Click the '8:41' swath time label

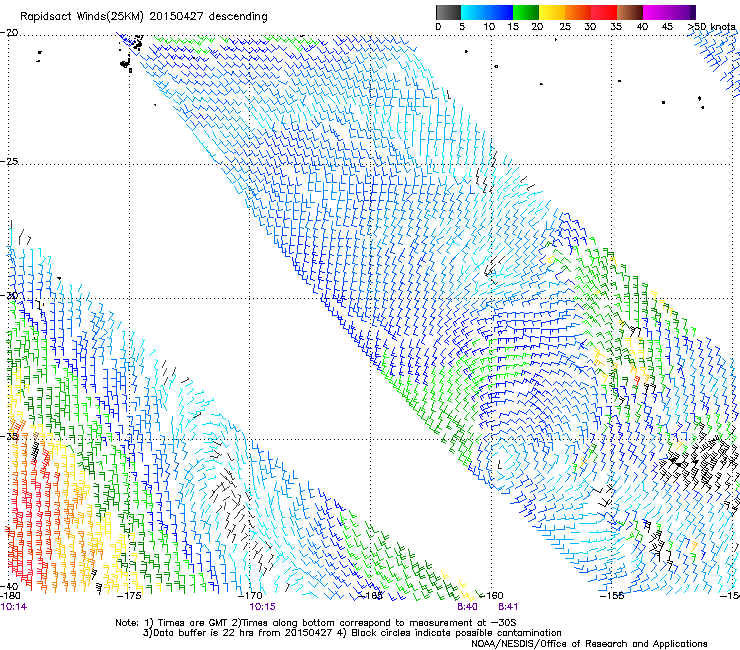508,607
